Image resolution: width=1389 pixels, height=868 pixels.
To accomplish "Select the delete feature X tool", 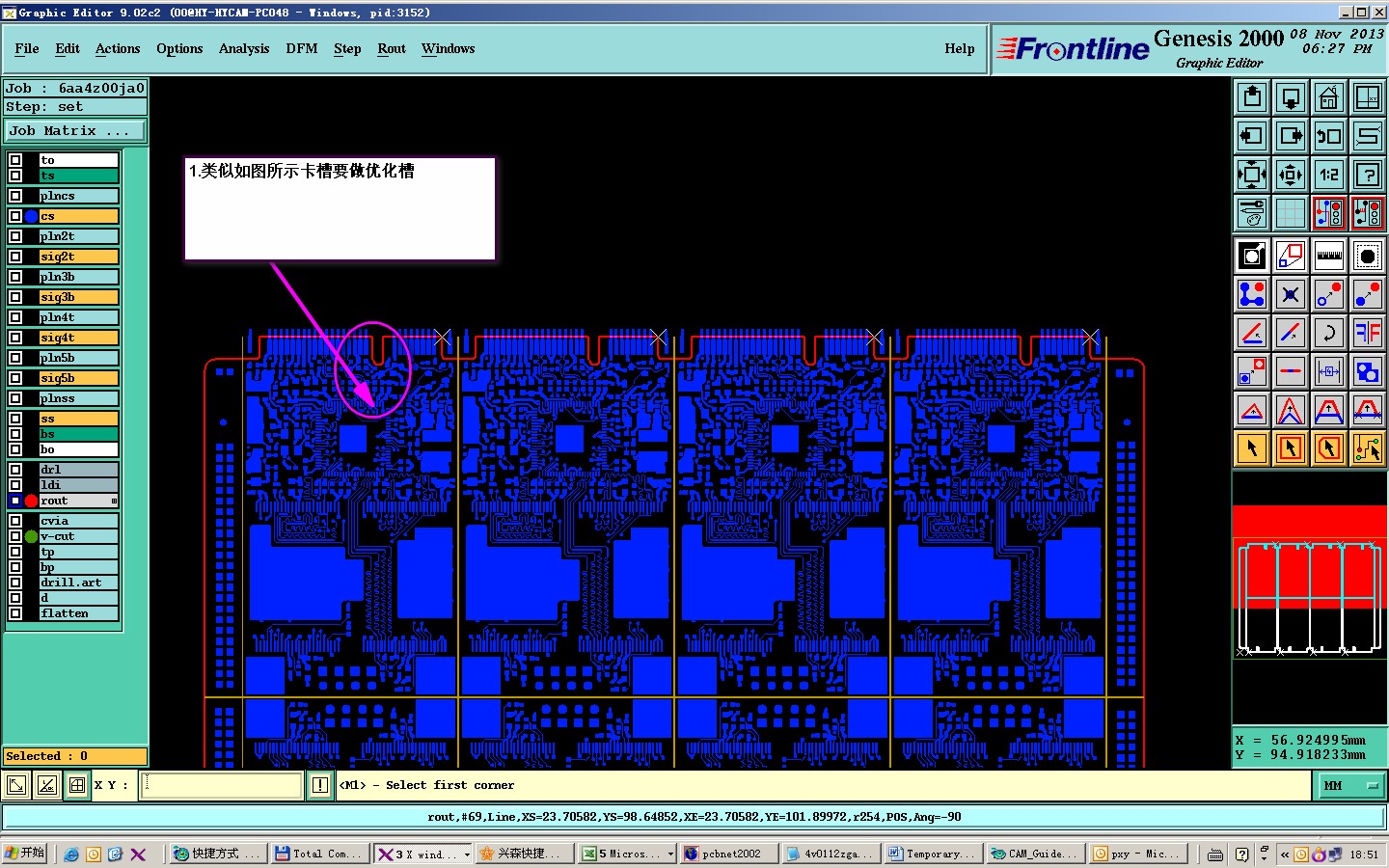I will (1291, 294).
